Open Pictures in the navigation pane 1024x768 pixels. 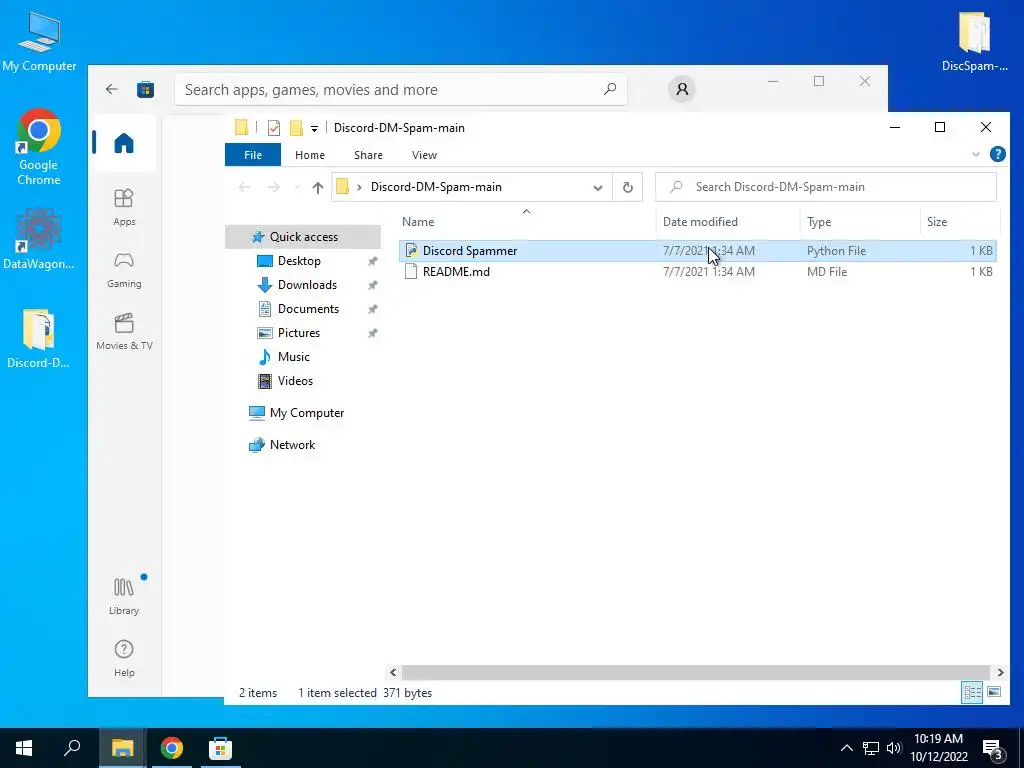click(298, 333)
